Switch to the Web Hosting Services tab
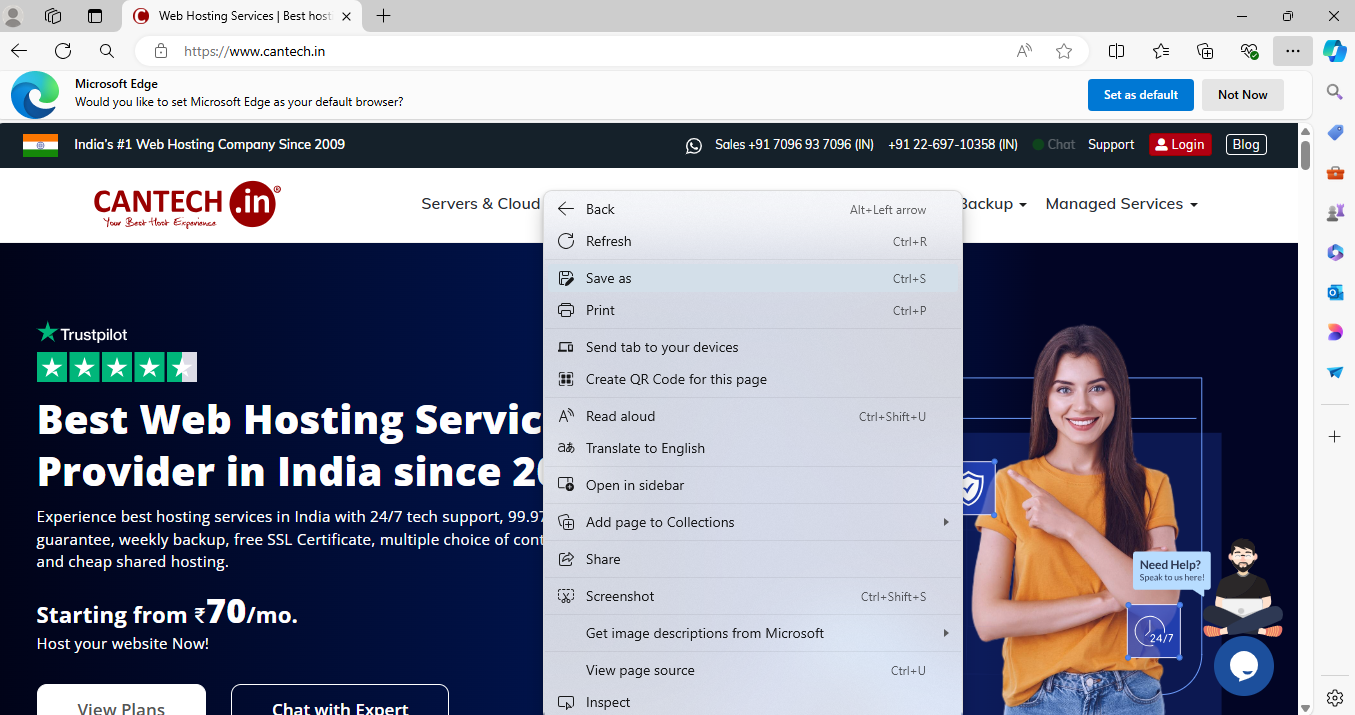Viewport: 1355px width, 715px height. 243,16
